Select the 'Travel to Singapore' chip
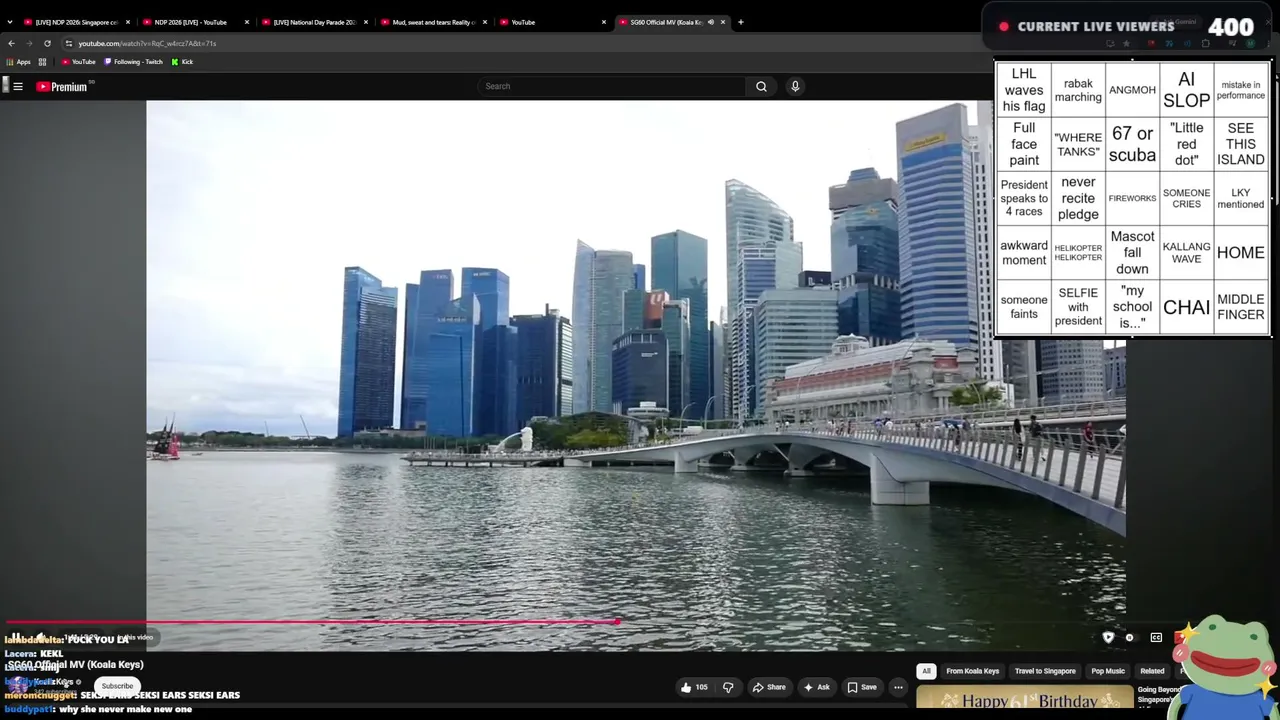1280x720 pixels. coord(1045,671)
